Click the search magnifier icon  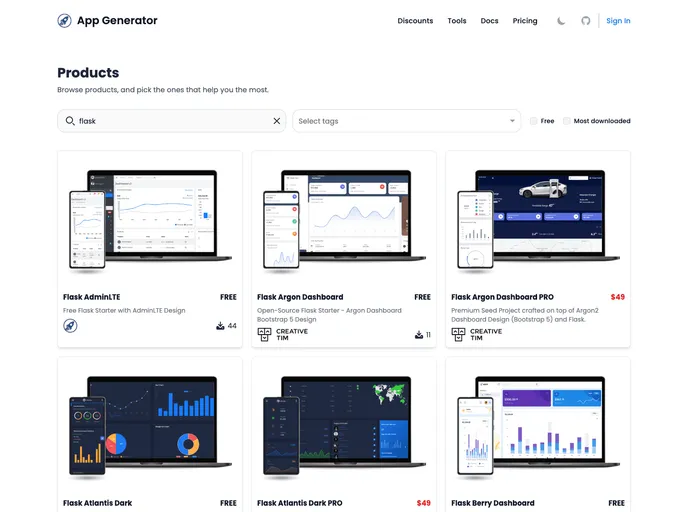tap(69, 121)
